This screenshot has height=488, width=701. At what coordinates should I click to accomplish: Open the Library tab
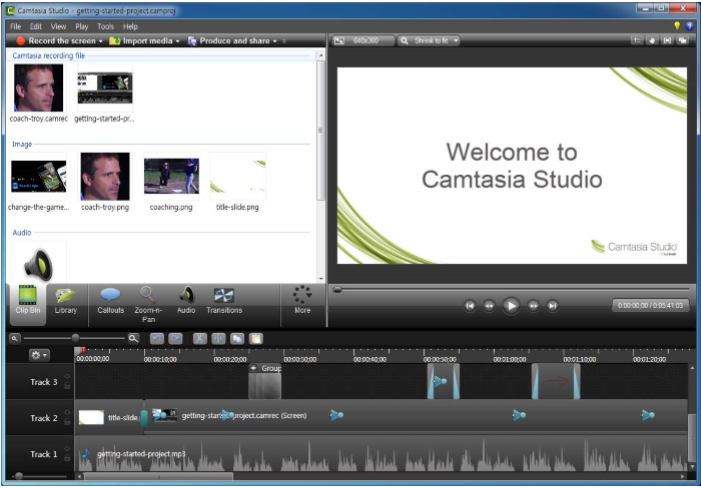point(66,300)
